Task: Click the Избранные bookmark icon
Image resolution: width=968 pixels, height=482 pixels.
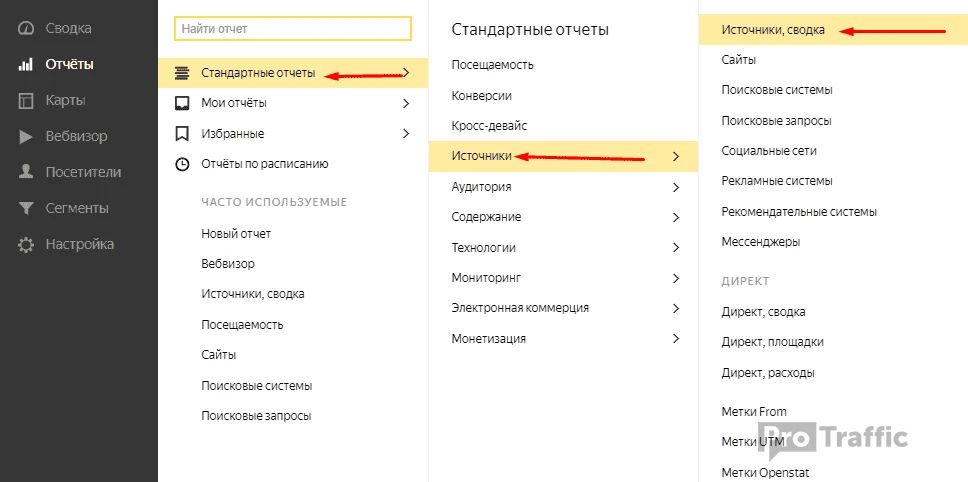Action: pos(182,133)
